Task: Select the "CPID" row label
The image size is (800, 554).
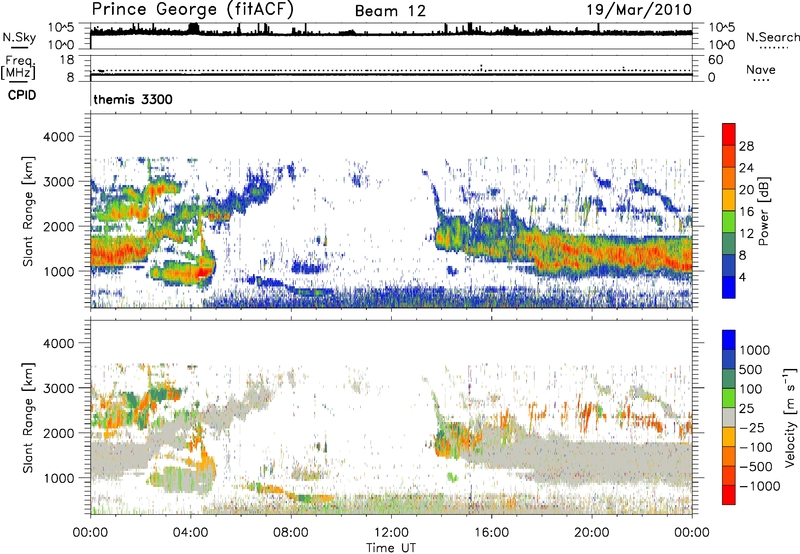Action: coord(22,95)
